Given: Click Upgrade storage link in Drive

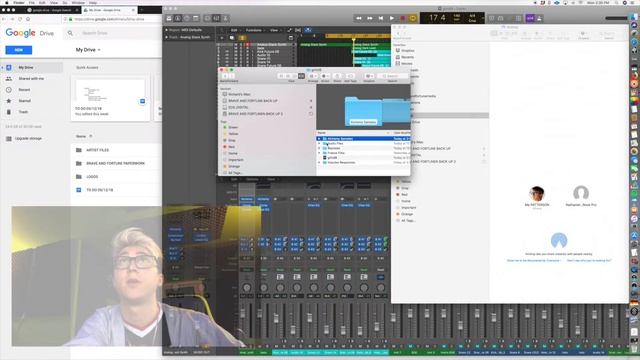Looking at the screenshot, I should point(28,139).
